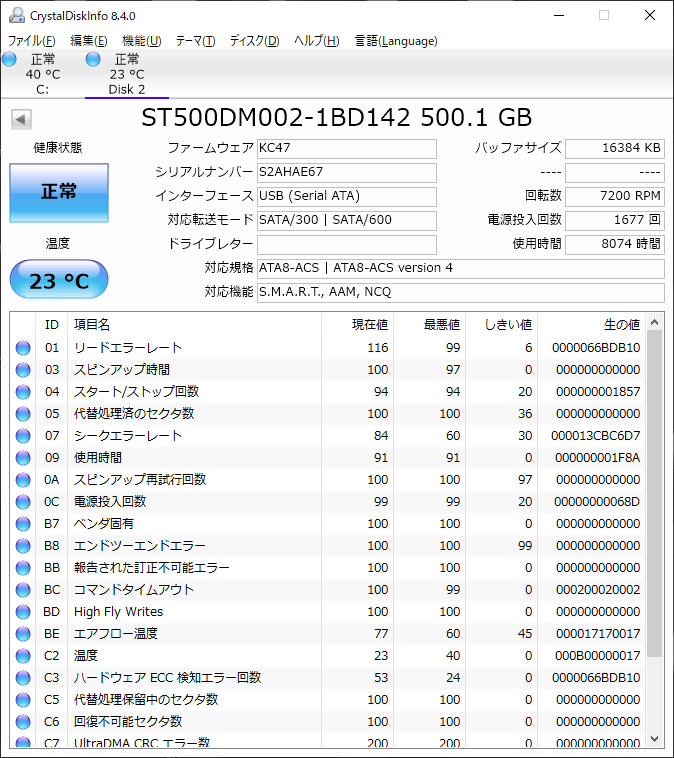Click raw value 0000066BDB10 in row 01
The height and width of the screenshot is (758, 674).
pyautogui.click(x=596, y=348)
